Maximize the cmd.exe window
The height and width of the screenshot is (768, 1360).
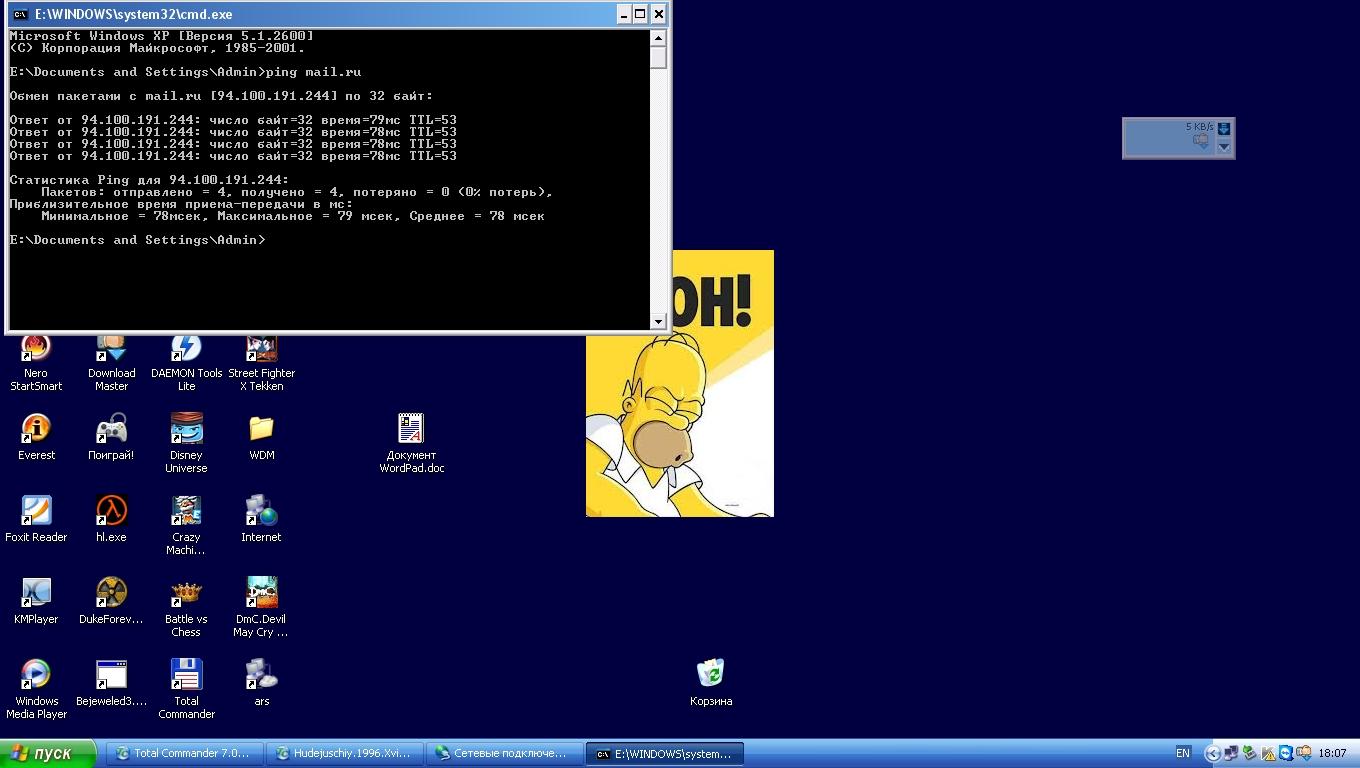pyautogui.click(x=640, y=14)
